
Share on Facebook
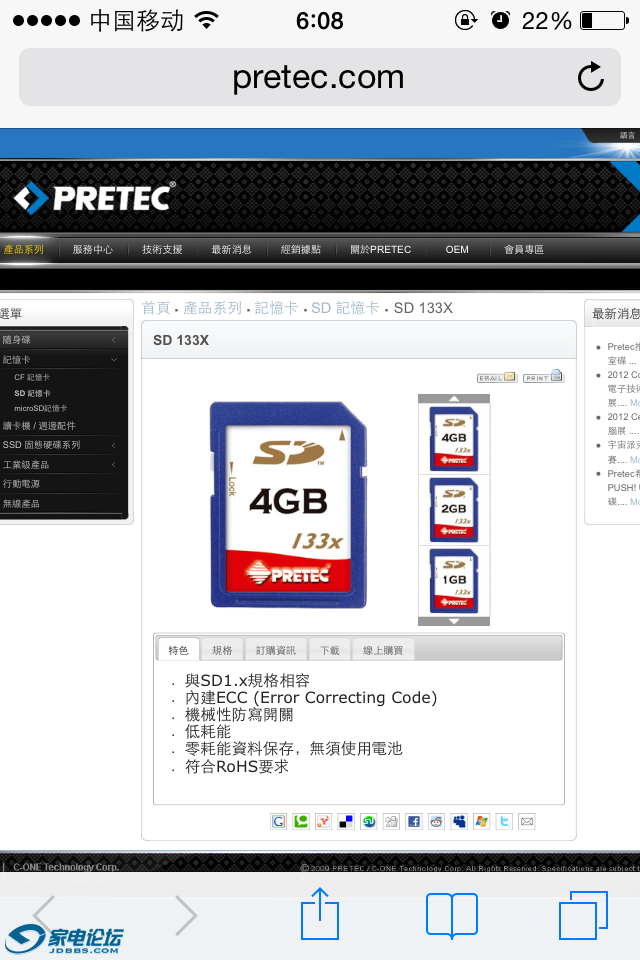click(414, 822)
